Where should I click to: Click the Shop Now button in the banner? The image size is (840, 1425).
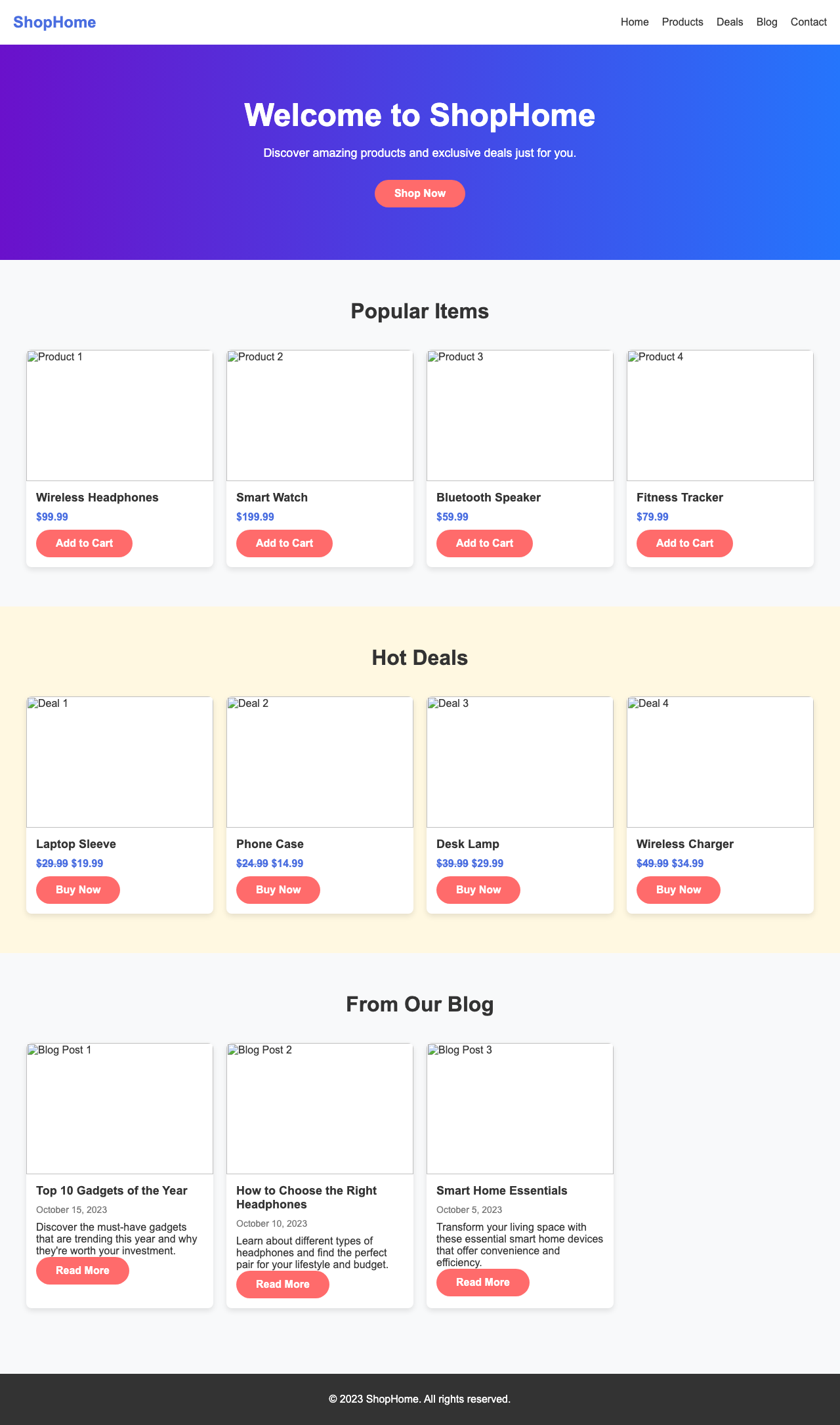point(420,193)
